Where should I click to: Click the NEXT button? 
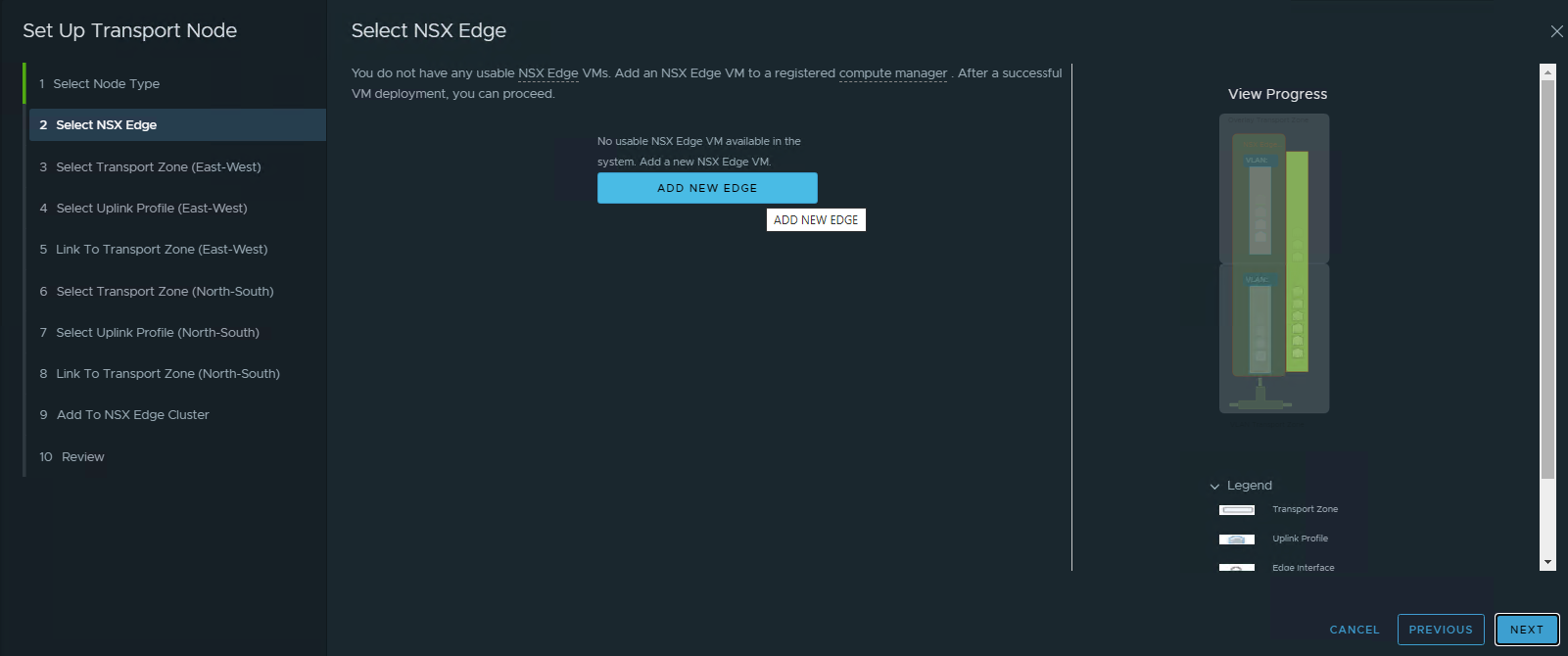1527,630
